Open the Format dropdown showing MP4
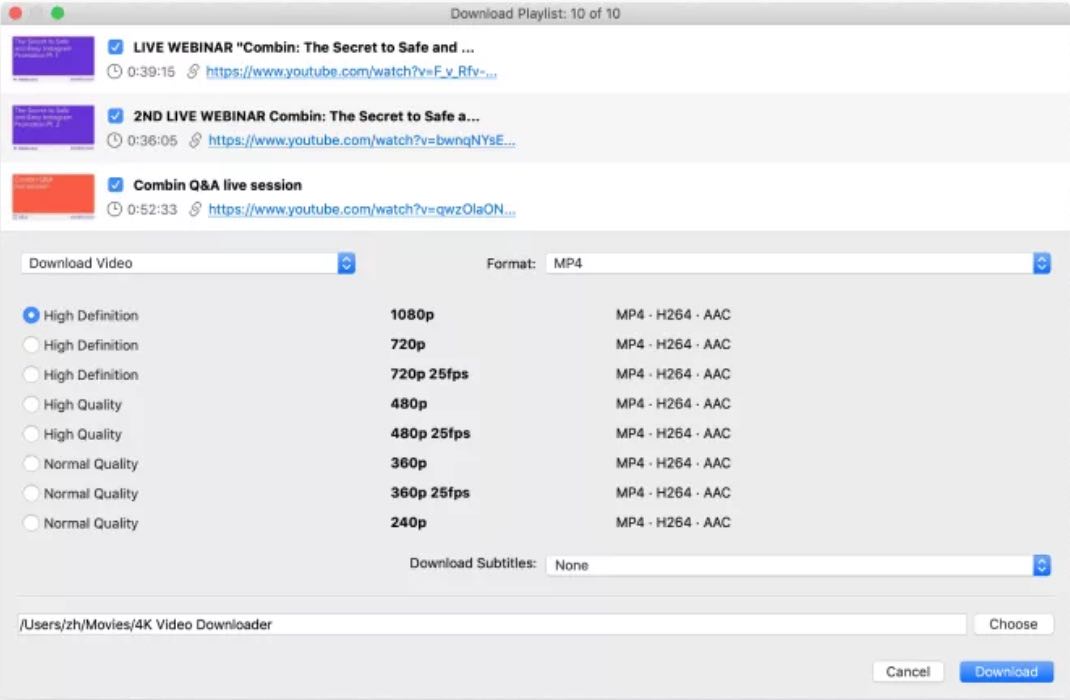 tap(797, 262)
